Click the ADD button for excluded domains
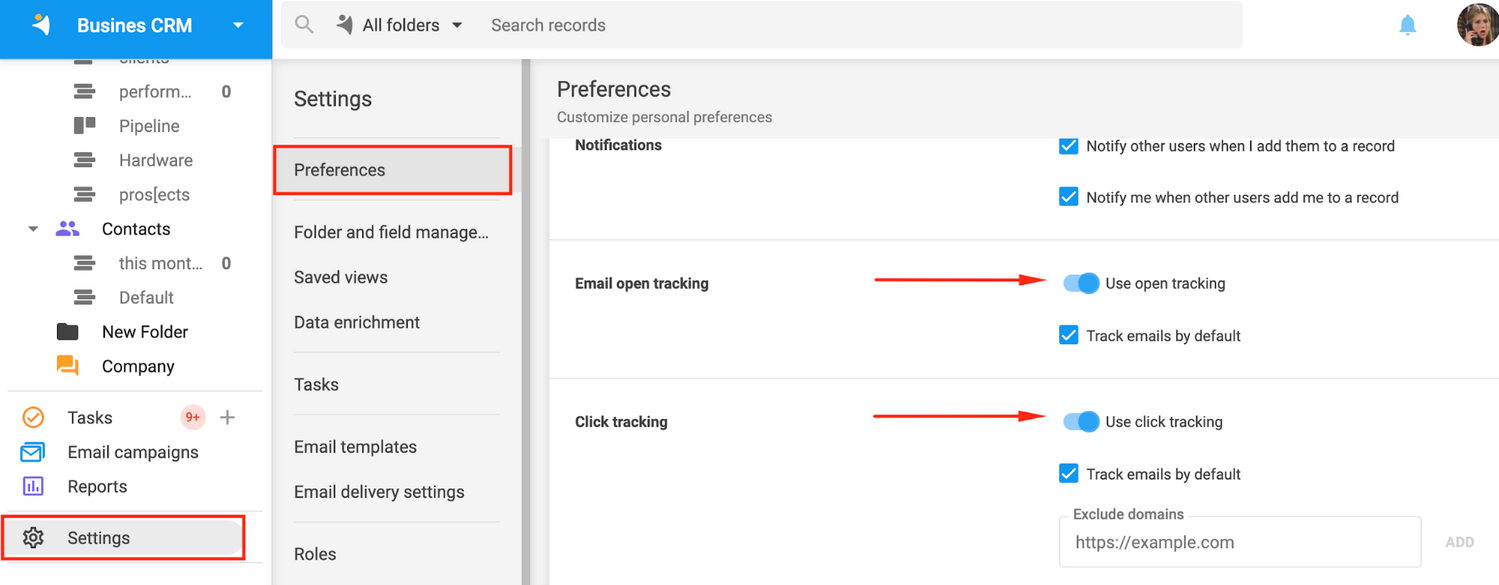 (x=1459, y=542)
